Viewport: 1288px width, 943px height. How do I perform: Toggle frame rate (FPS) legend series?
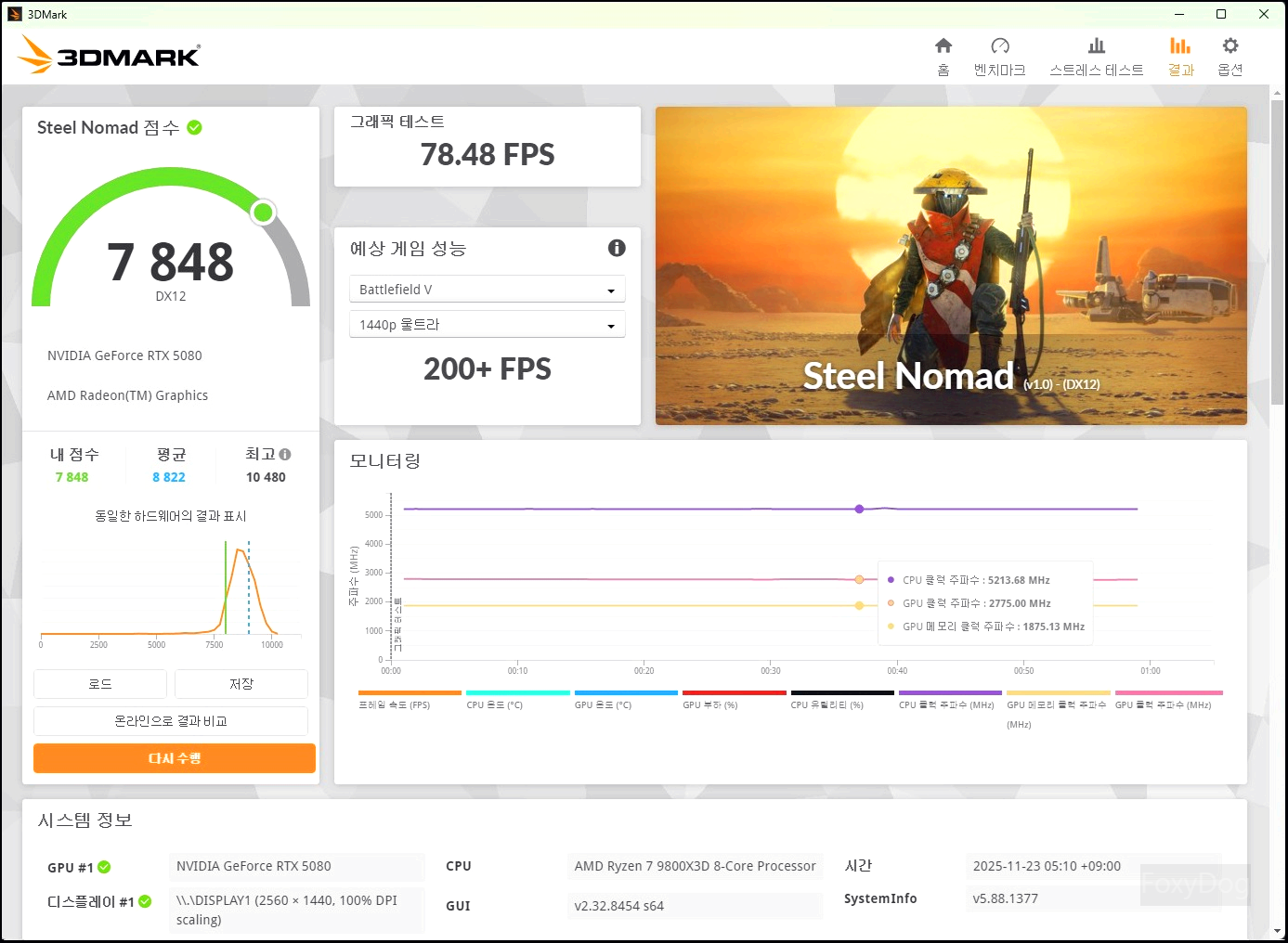[410, 700]
